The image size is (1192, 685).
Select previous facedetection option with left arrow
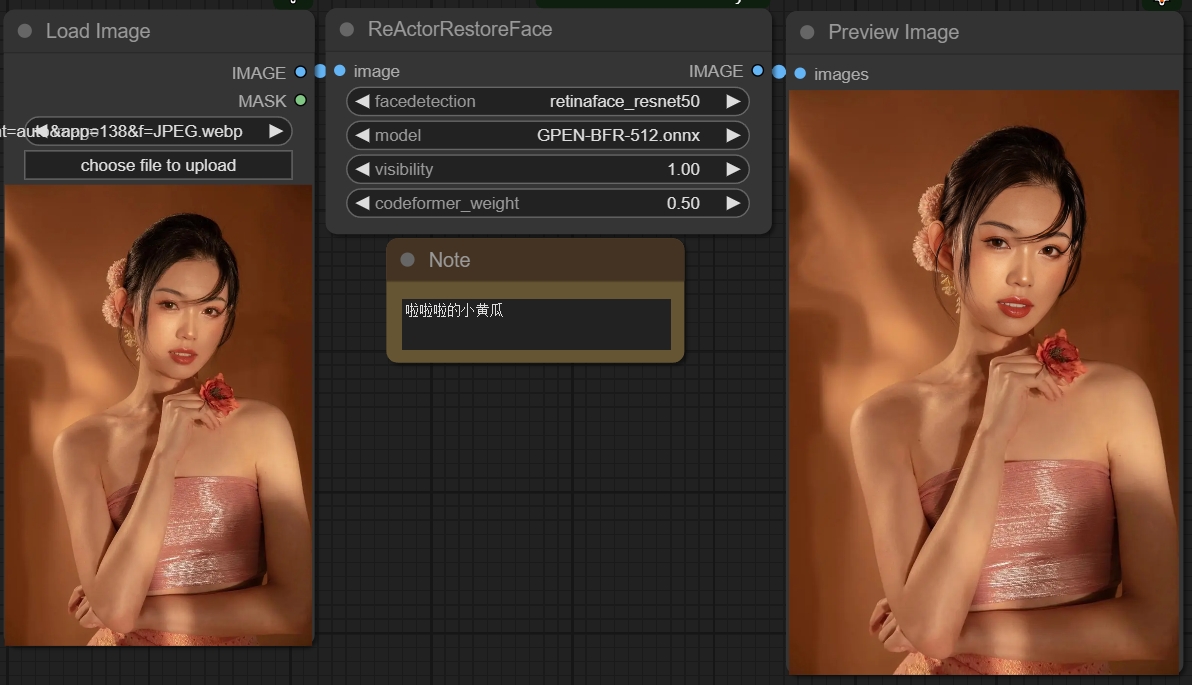click(x=362, y=101)
